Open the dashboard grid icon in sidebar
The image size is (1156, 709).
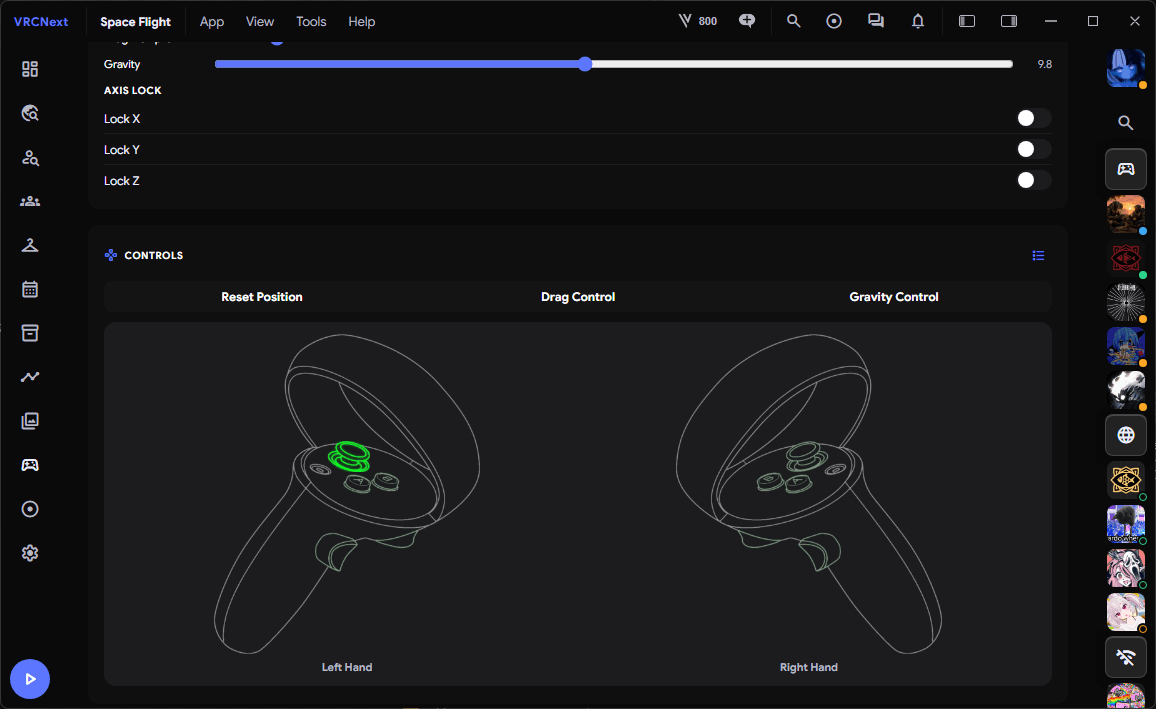click(29, 69)
